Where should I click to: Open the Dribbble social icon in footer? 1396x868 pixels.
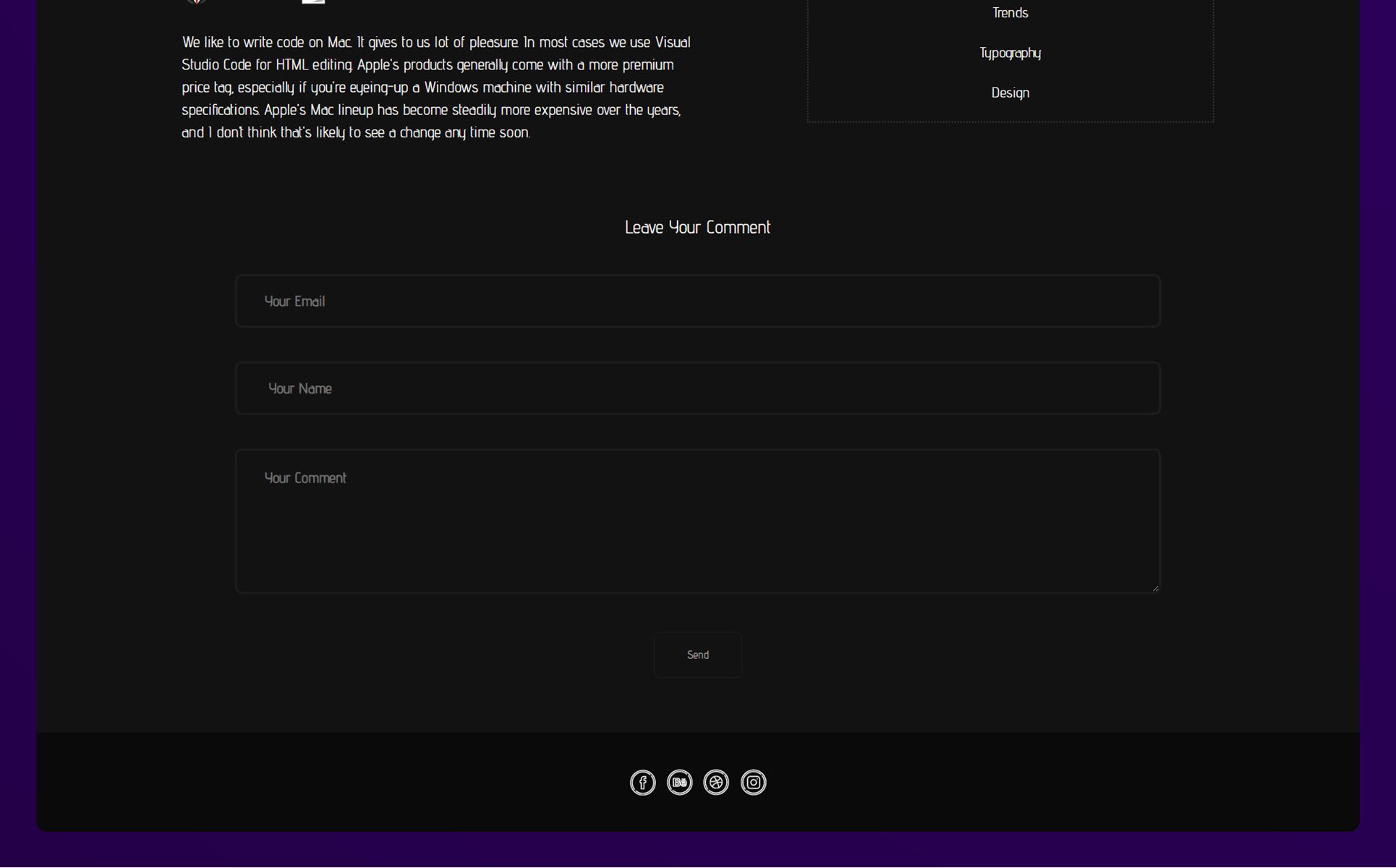(716, 783)
